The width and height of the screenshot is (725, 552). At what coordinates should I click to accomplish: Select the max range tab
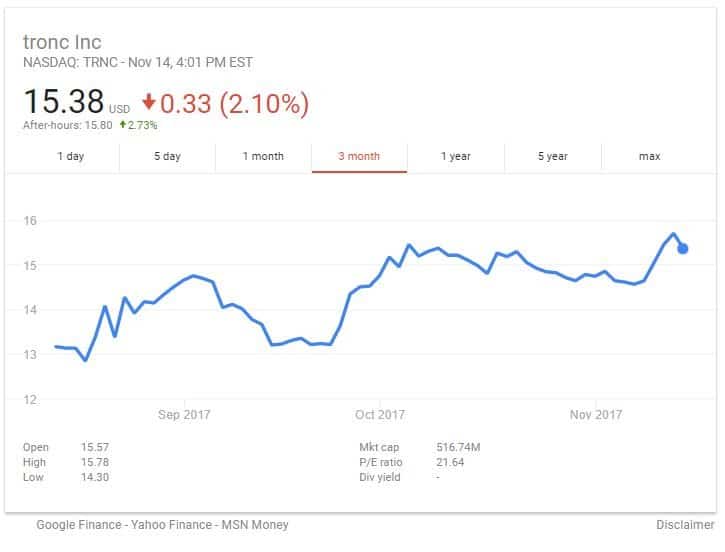click(x=650, y=156)
